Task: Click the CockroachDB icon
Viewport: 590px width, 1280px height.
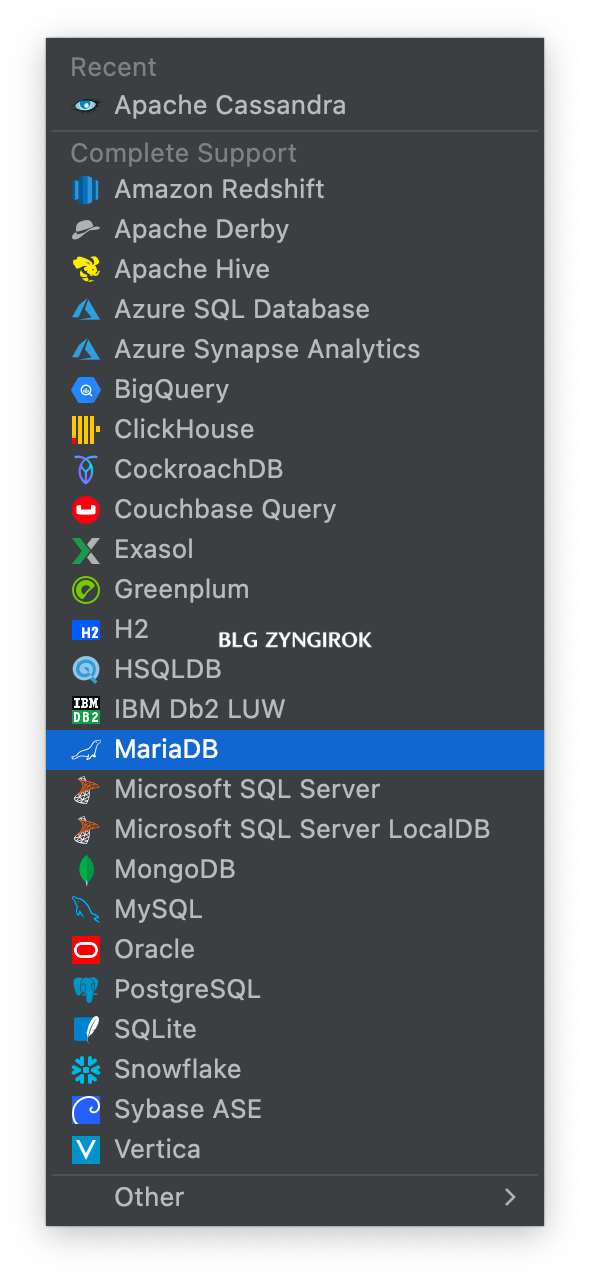Action: tap(86, 469)
